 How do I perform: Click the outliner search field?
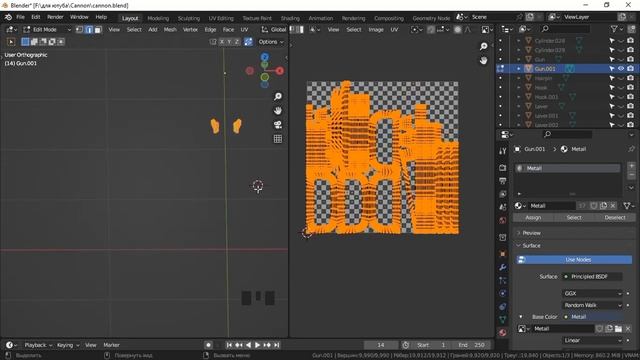tap(565, 29)
